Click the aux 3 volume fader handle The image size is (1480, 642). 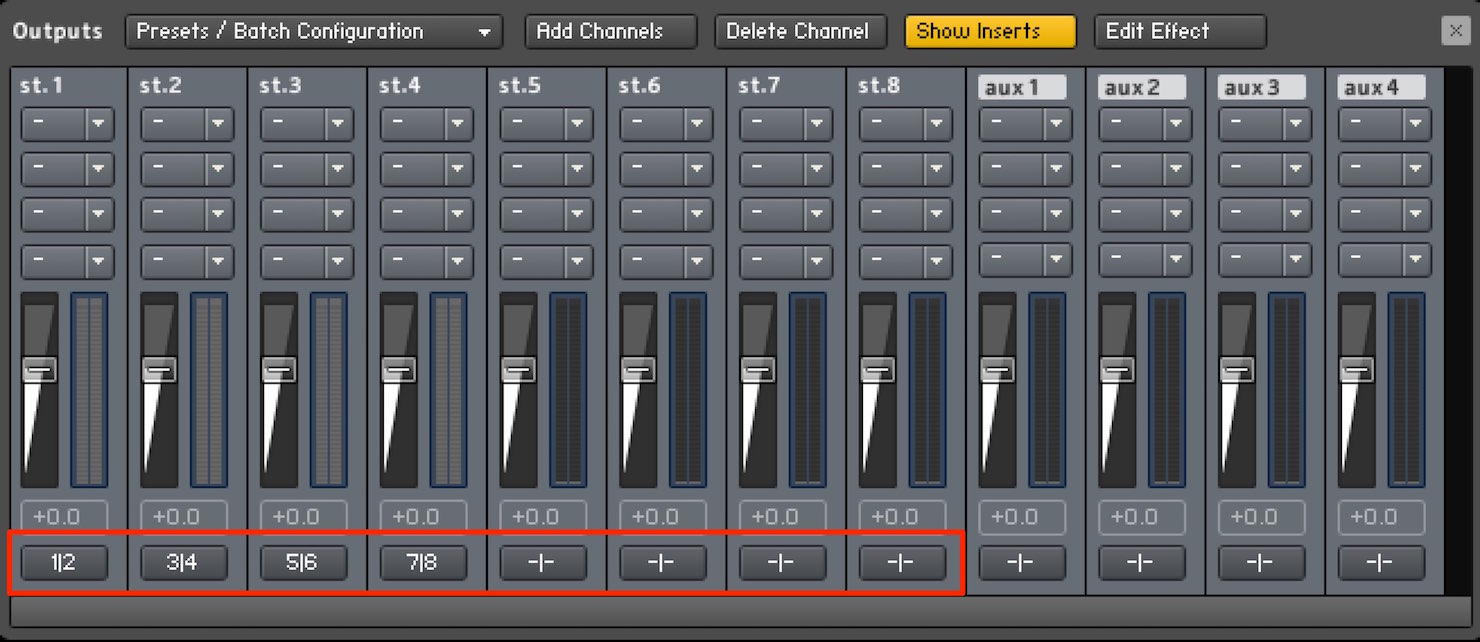pyautogui.click(x=1237, y=370)
